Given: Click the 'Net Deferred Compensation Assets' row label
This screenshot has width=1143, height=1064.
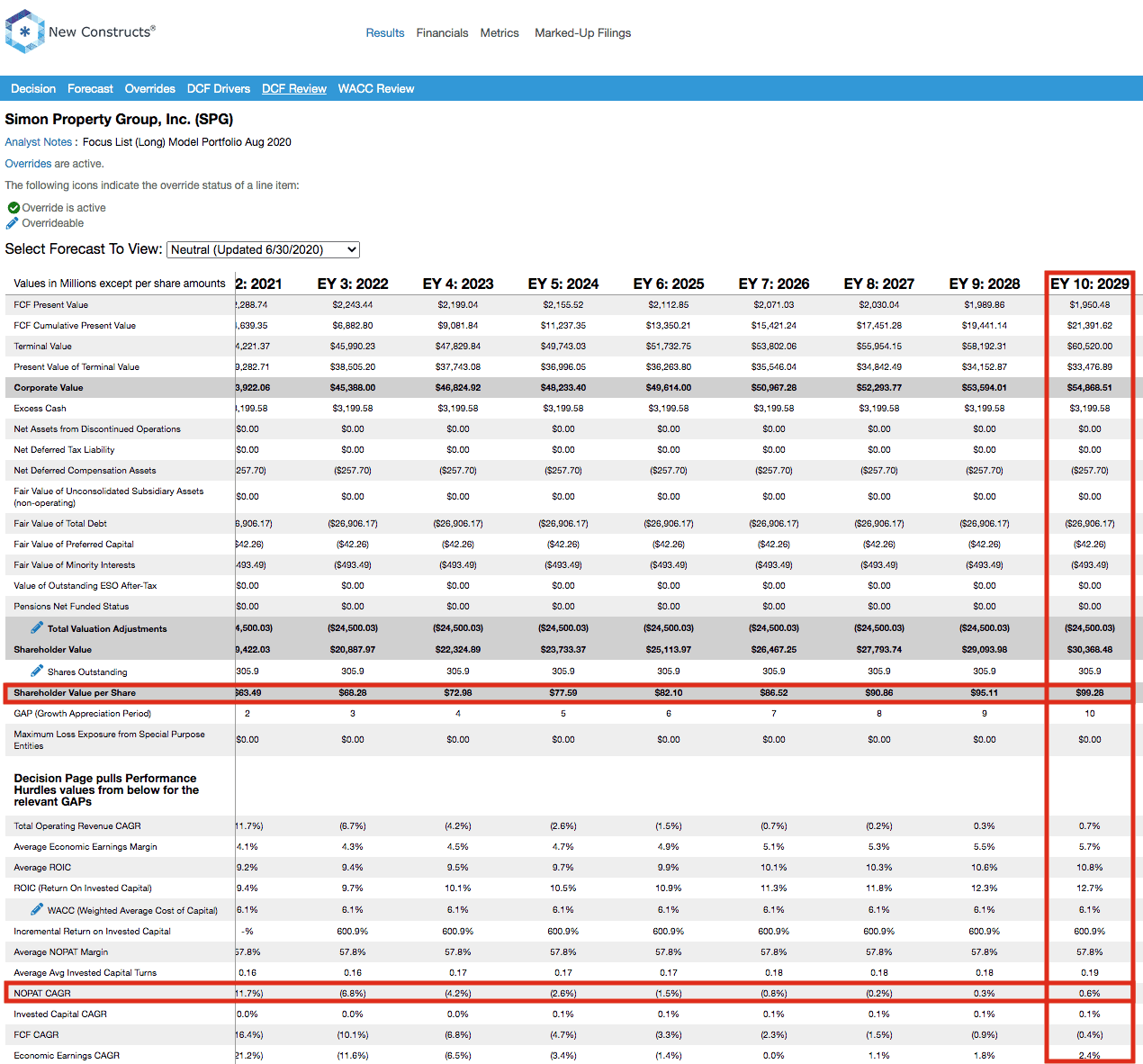Looking at the screenshot, I should pos(85,471).
